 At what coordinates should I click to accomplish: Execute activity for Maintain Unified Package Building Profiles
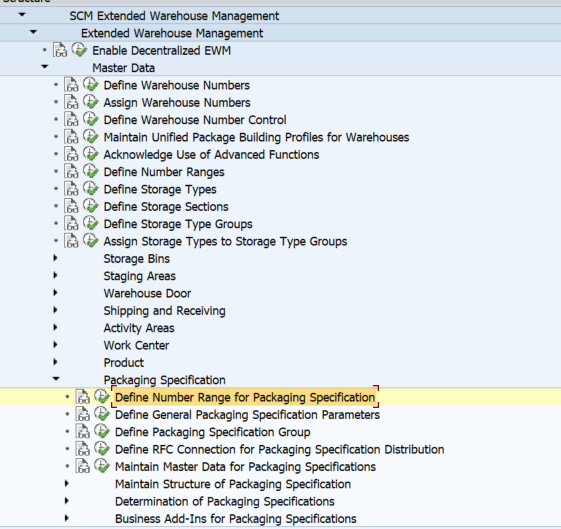[x=91, y=137]
